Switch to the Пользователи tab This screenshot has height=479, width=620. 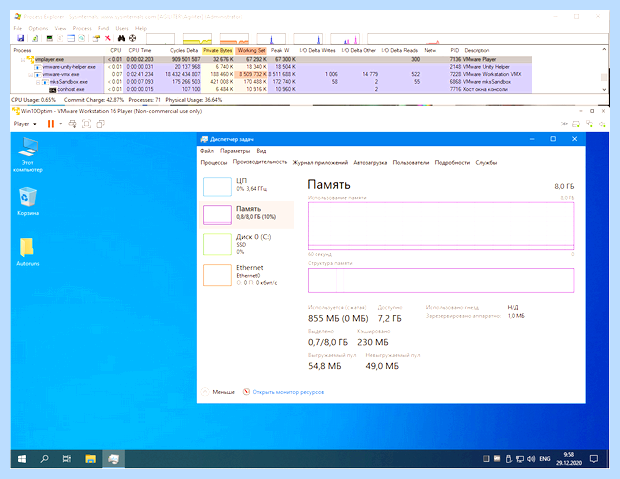click(410, 163)
